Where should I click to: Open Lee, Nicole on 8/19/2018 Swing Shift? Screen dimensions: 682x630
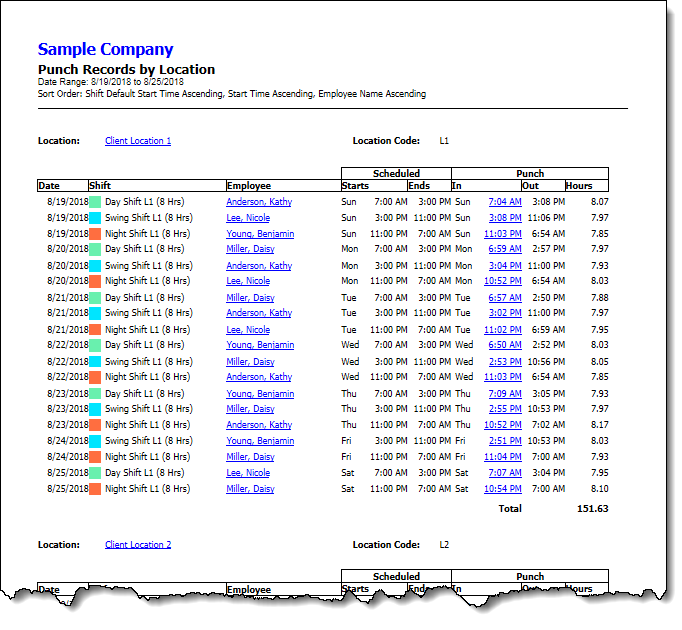pyautogui.click(x=248, y=218)
